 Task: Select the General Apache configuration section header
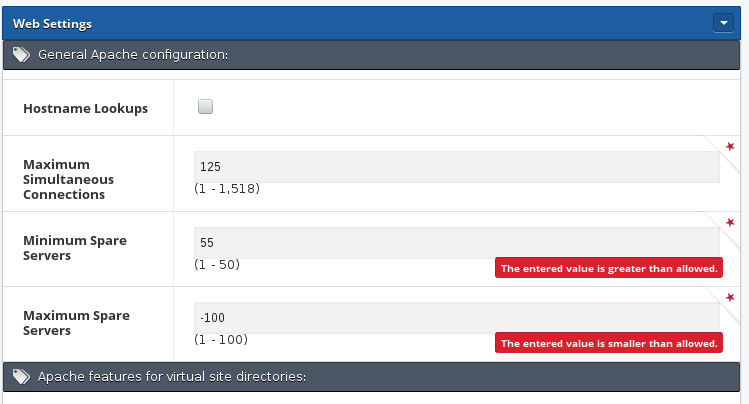(371, 55)
